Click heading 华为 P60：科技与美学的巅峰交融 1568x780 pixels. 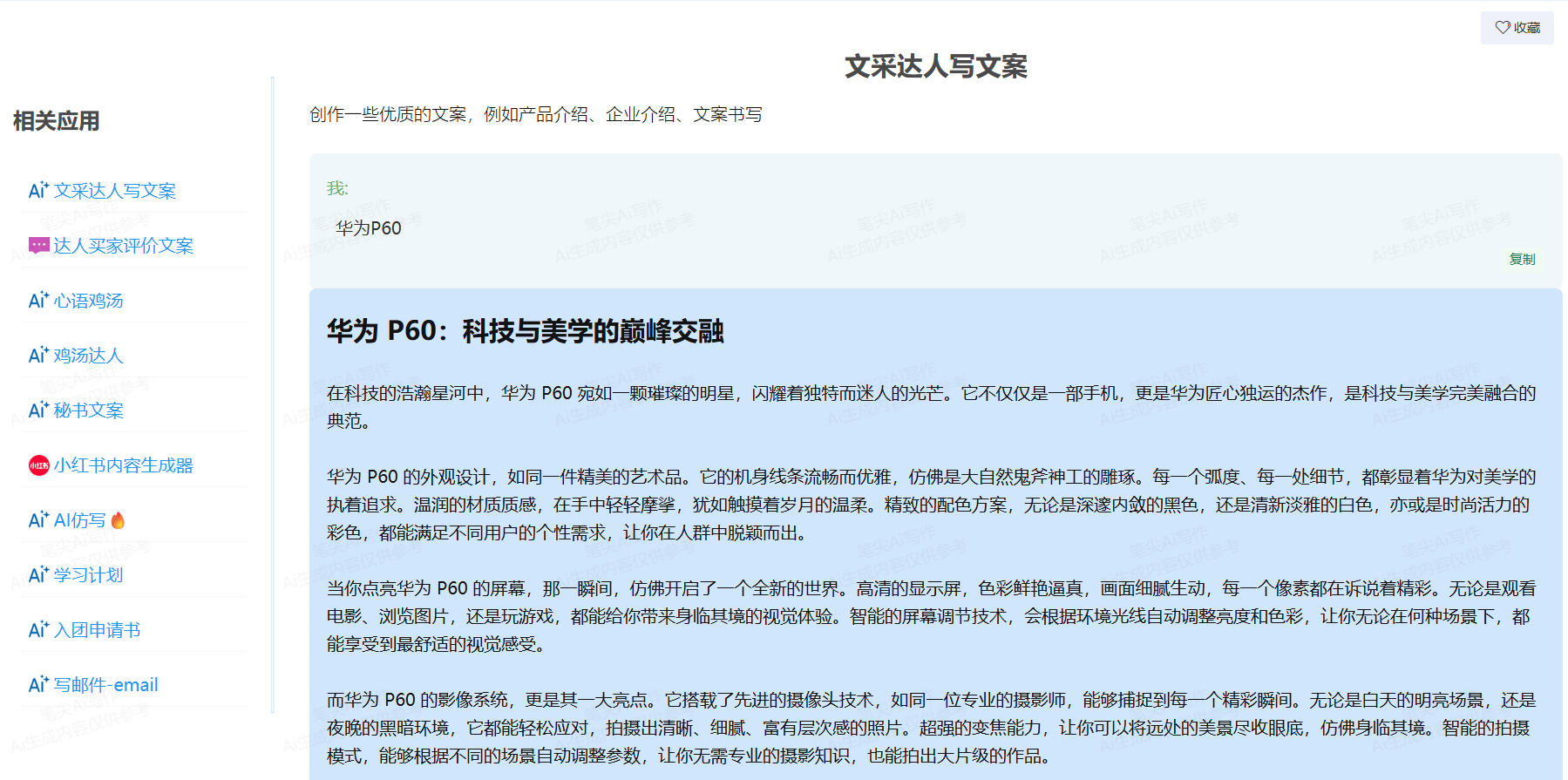tap(525, 331)
